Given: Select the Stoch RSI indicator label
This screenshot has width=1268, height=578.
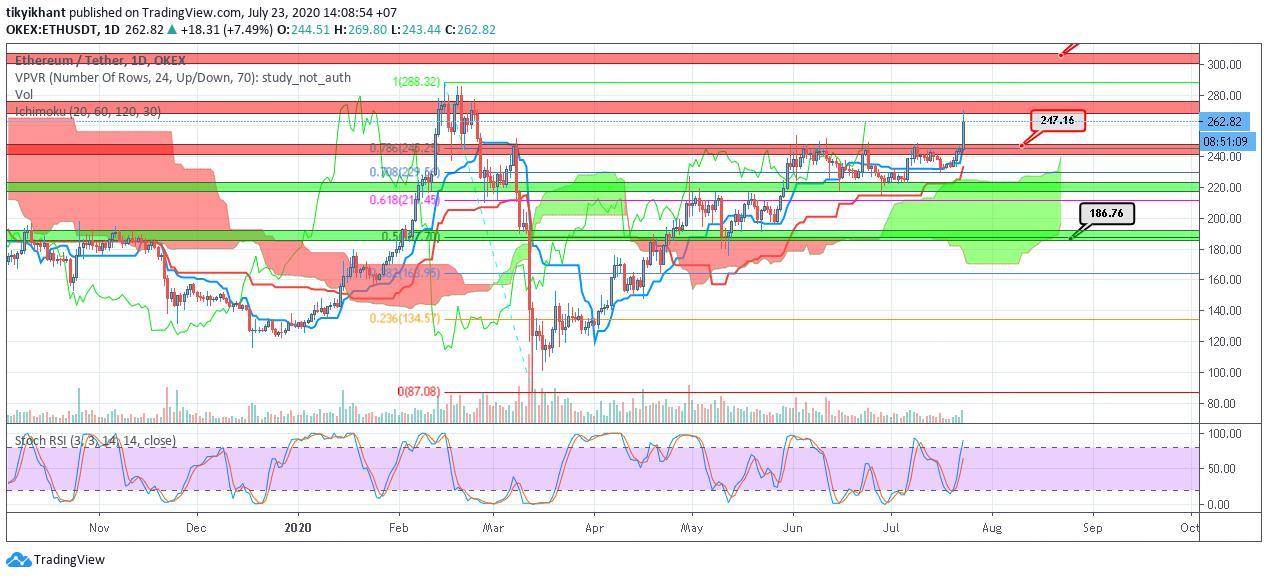Looking at the screenshot, I should pos(95,440).
